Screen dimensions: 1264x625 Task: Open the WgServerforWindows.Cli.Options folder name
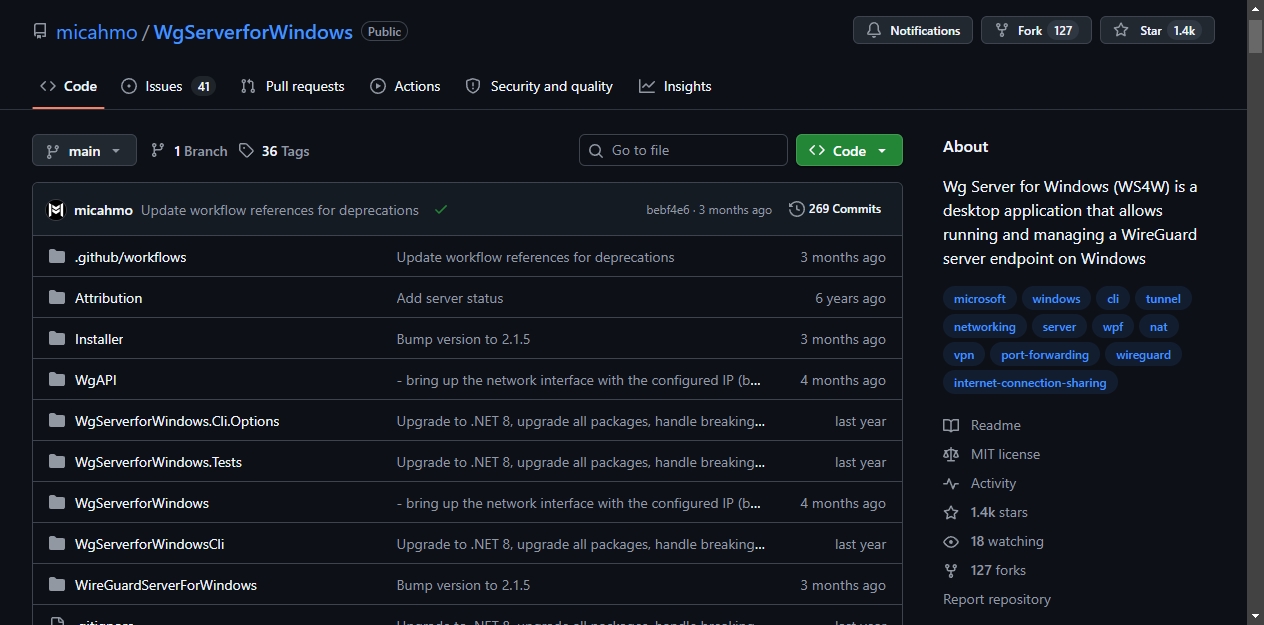pos(177,421)
